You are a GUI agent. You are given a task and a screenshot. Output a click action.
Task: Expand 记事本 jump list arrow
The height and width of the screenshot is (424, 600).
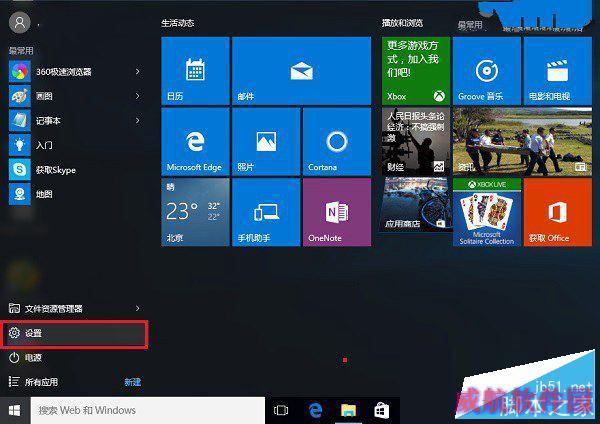click(138, 121)
